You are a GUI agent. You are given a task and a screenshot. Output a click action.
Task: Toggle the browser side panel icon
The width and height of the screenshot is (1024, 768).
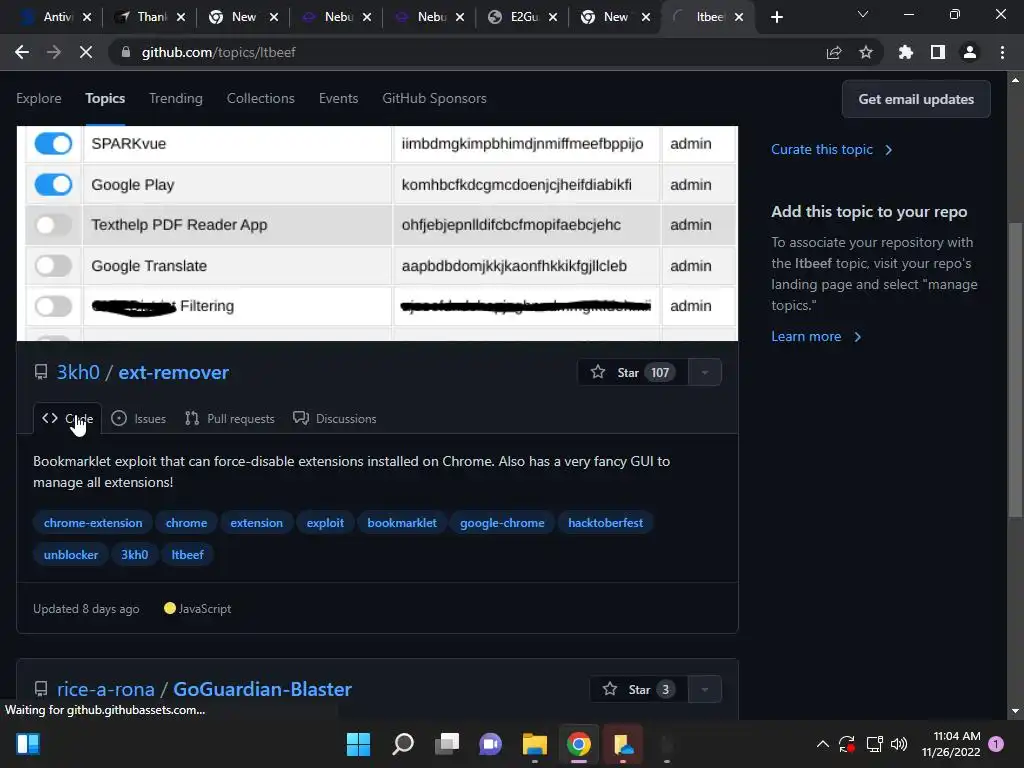938,52
